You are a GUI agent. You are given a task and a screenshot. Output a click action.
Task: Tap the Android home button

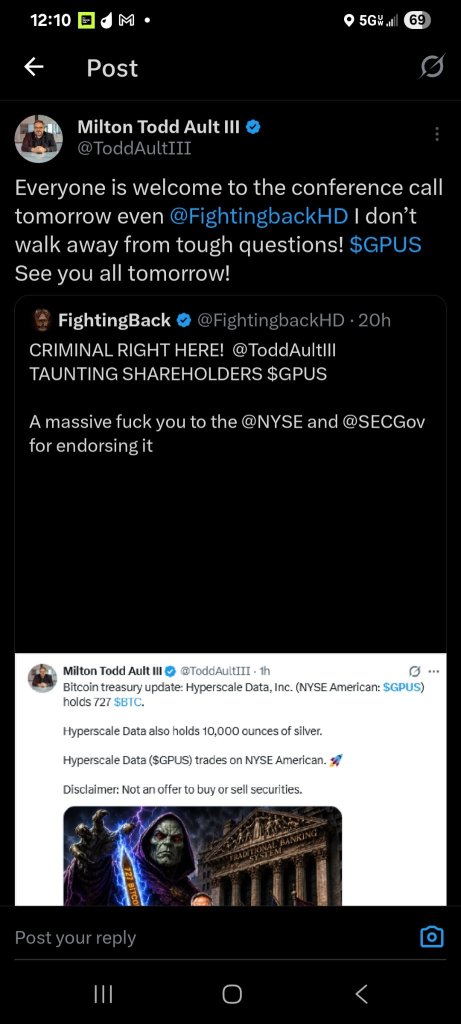(x=232, y=994)
